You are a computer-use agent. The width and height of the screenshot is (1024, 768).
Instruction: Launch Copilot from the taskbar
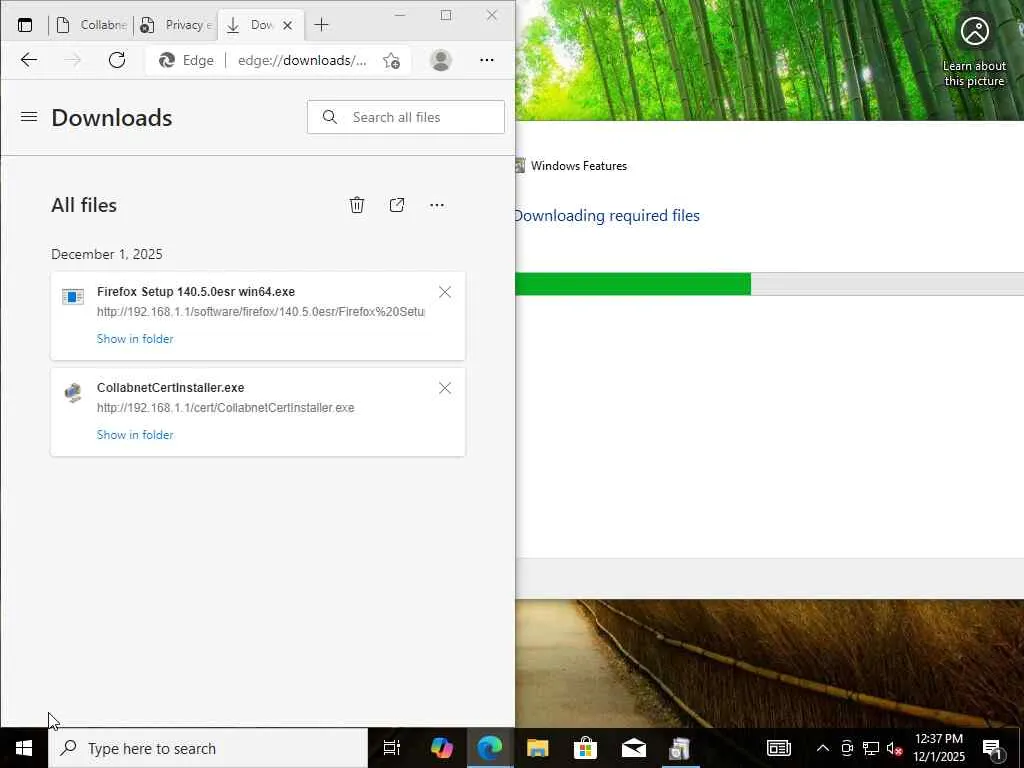[442, 748]
